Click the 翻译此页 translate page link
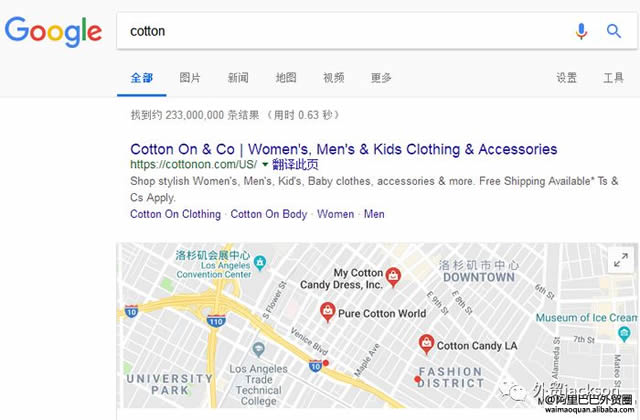 coord(295,164)
